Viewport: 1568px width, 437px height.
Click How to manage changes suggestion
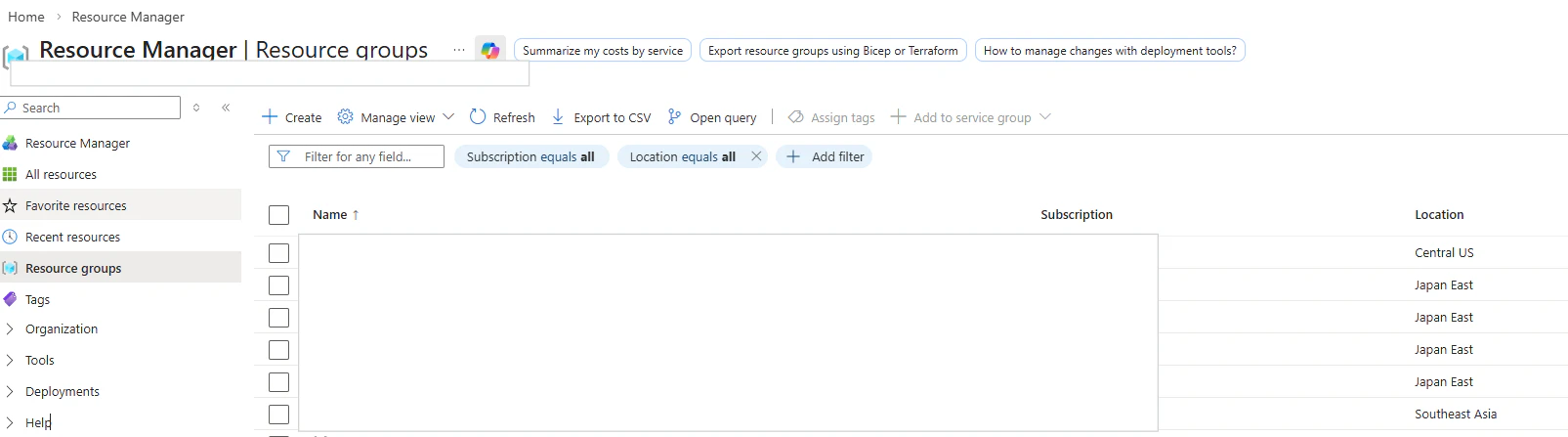pyautogui.click(x=1110, y=50)
